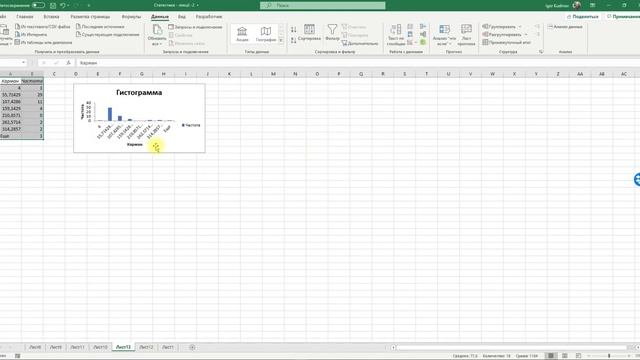Open the What-If Analysis dropdown

(444, 35)
